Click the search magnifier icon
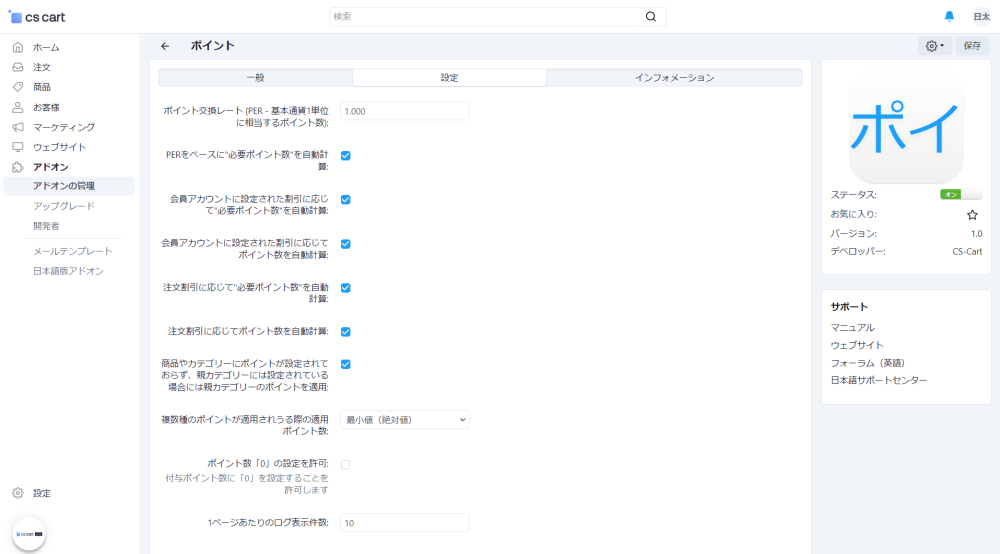 651,17
